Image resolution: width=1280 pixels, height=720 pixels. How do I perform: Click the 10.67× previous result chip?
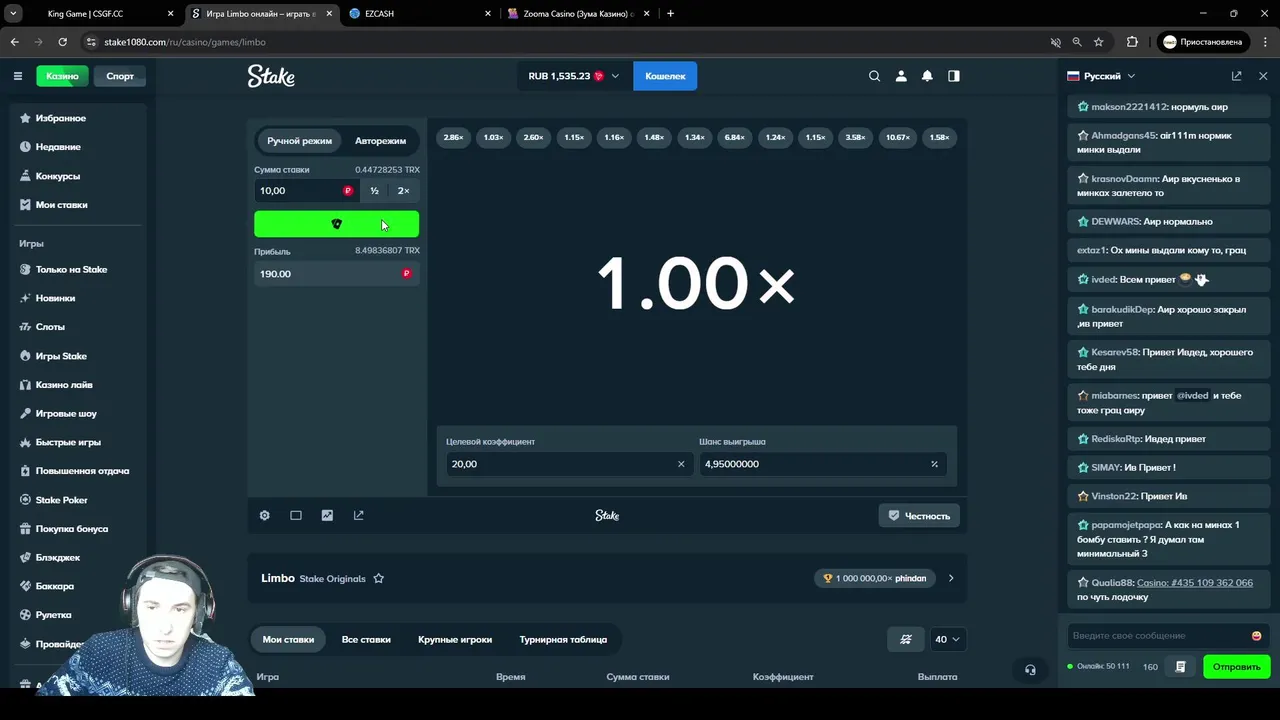point(897,137)
